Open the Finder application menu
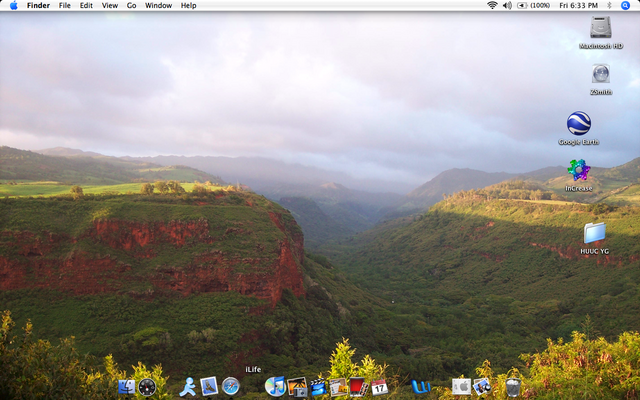This screenshot has width=640, height=400. (38, 5)
